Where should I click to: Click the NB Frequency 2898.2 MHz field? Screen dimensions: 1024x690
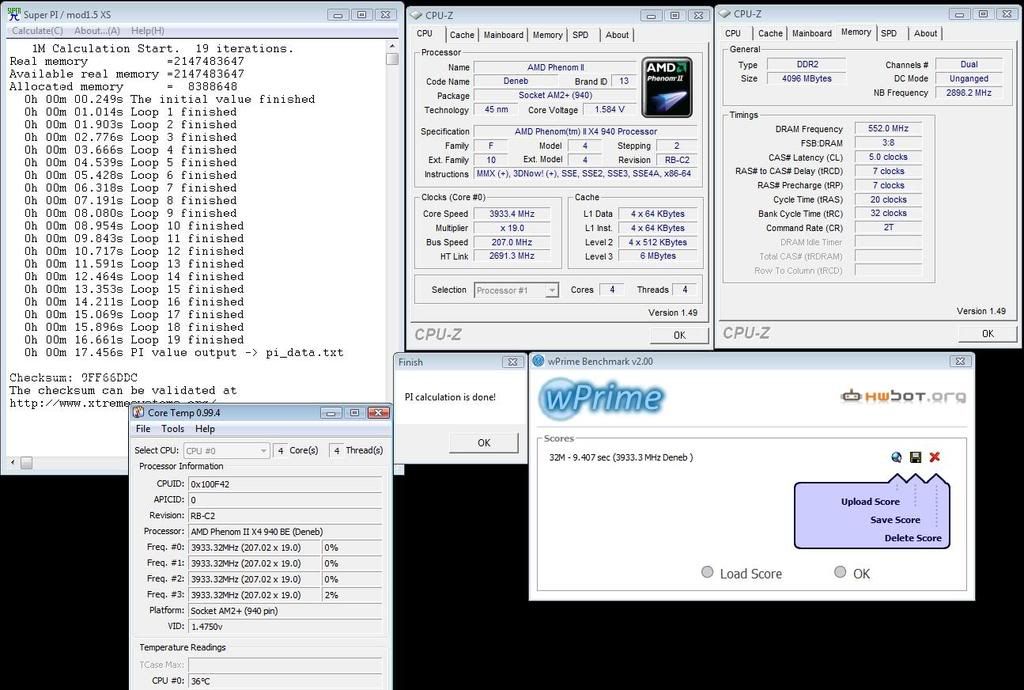968,93
